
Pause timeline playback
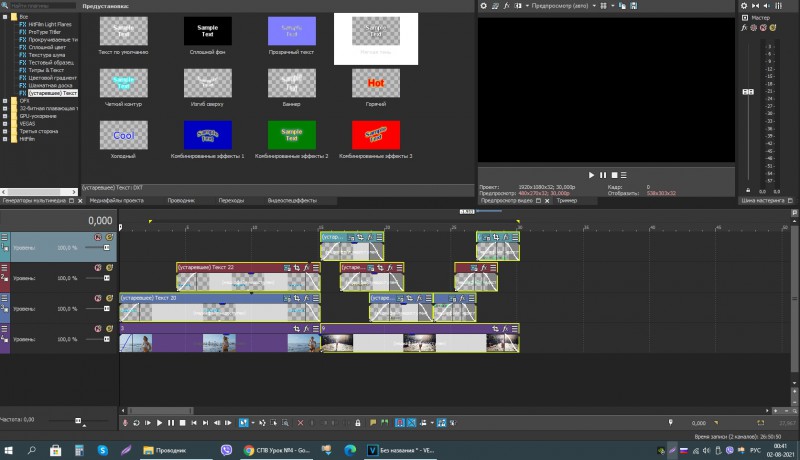(x=171, y=423)
